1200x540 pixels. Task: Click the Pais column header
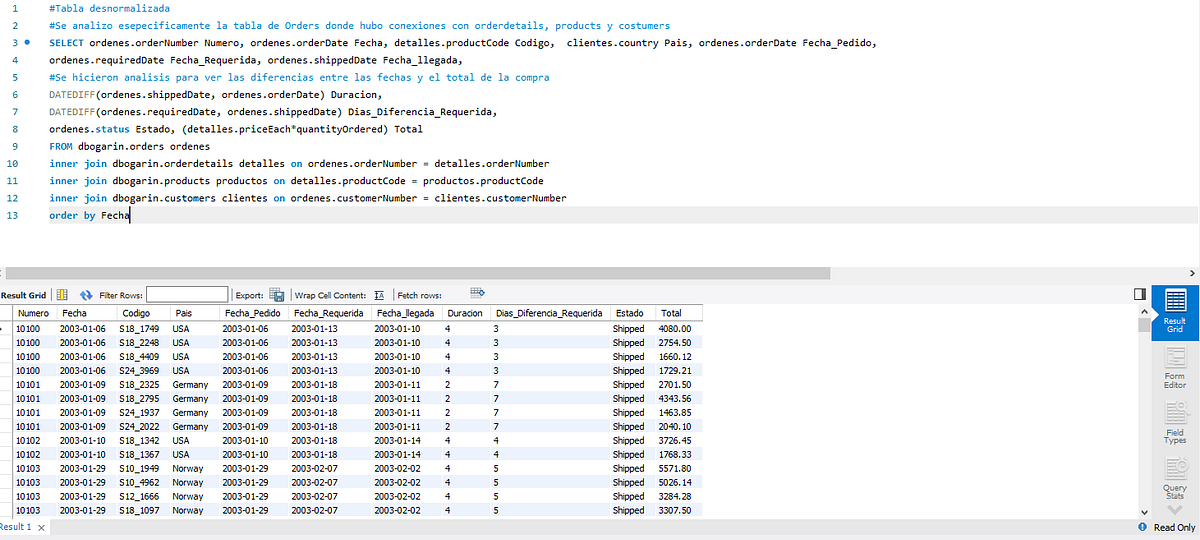(195, 313)
